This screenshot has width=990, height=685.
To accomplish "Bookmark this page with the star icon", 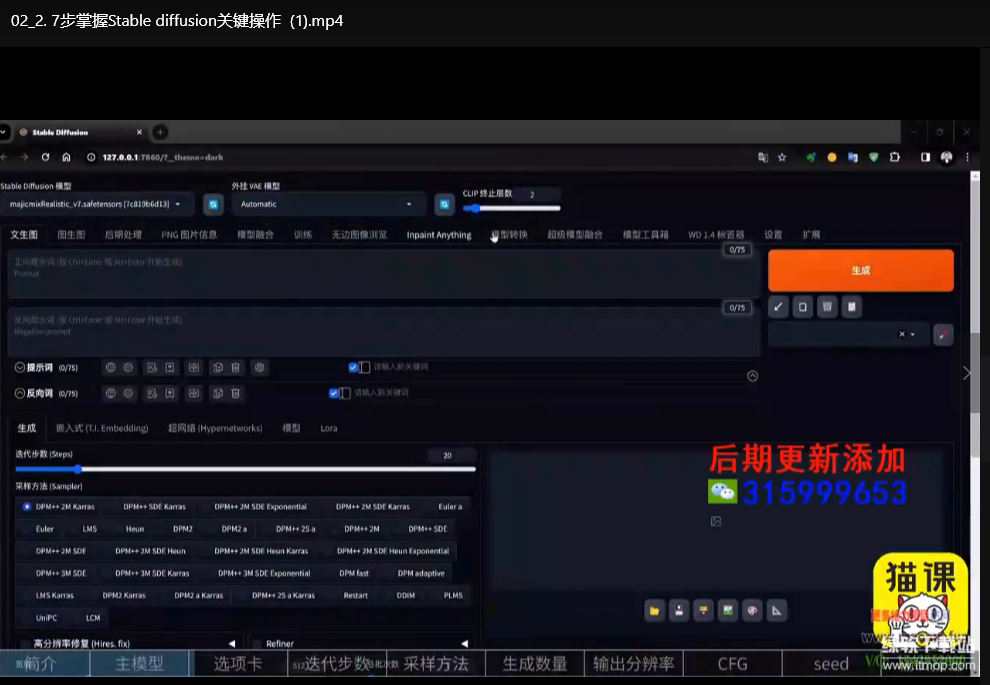I will click(782, 157).
